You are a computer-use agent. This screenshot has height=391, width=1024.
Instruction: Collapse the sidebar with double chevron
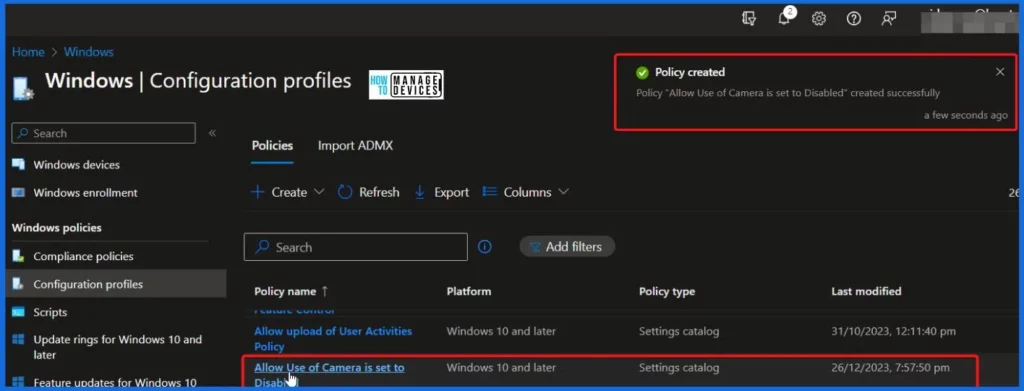tap(212, 133)
